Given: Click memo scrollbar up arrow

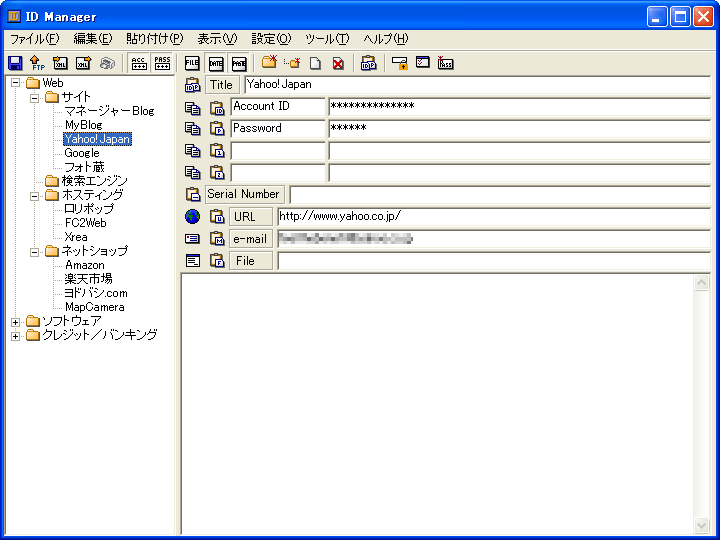Looking at the screenshot, I should (701, 282).
